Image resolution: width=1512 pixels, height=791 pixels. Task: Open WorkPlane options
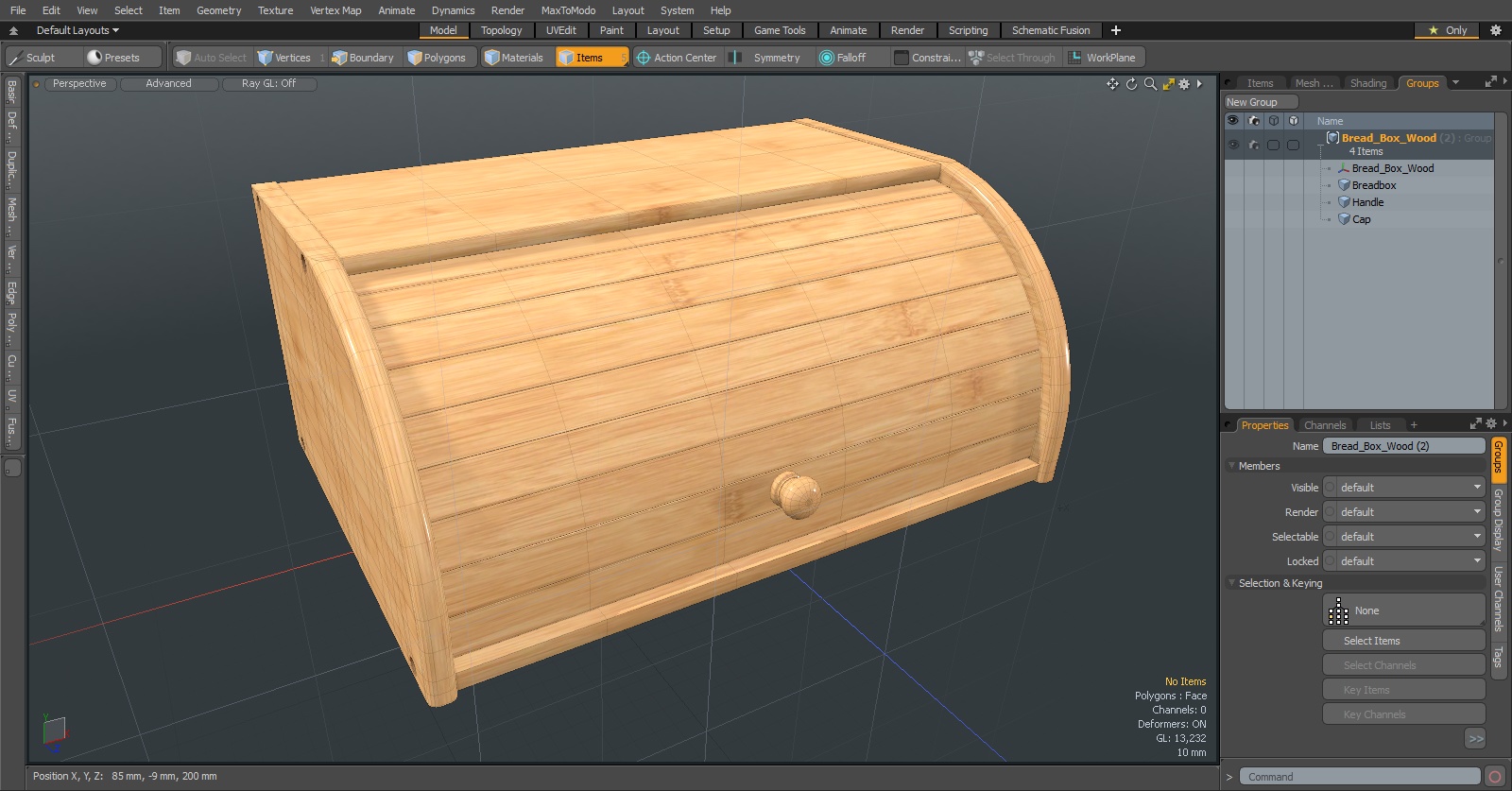pos(1103,58)
